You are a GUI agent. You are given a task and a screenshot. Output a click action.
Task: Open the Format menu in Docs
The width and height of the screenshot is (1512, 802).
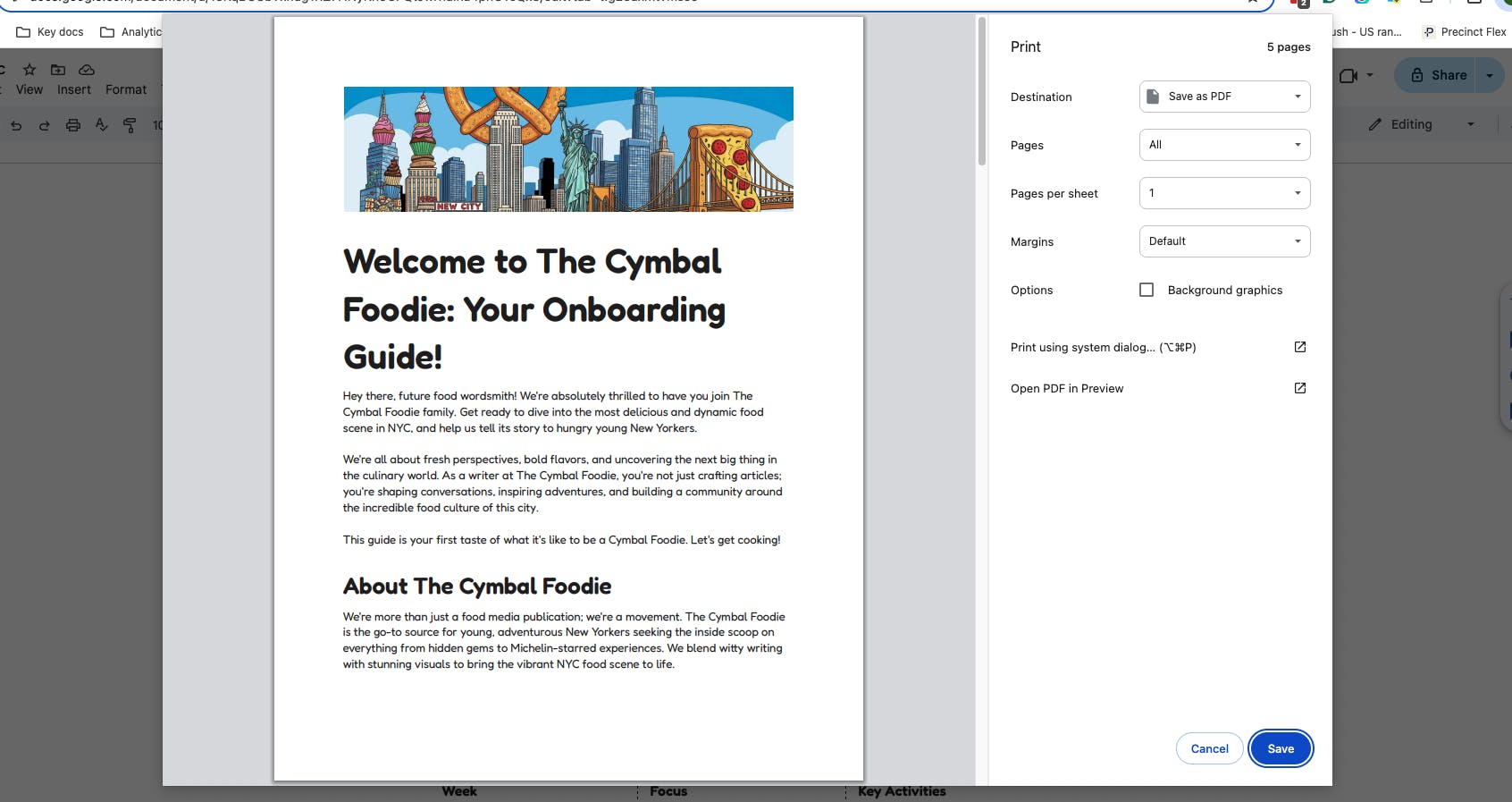point(126,90)
